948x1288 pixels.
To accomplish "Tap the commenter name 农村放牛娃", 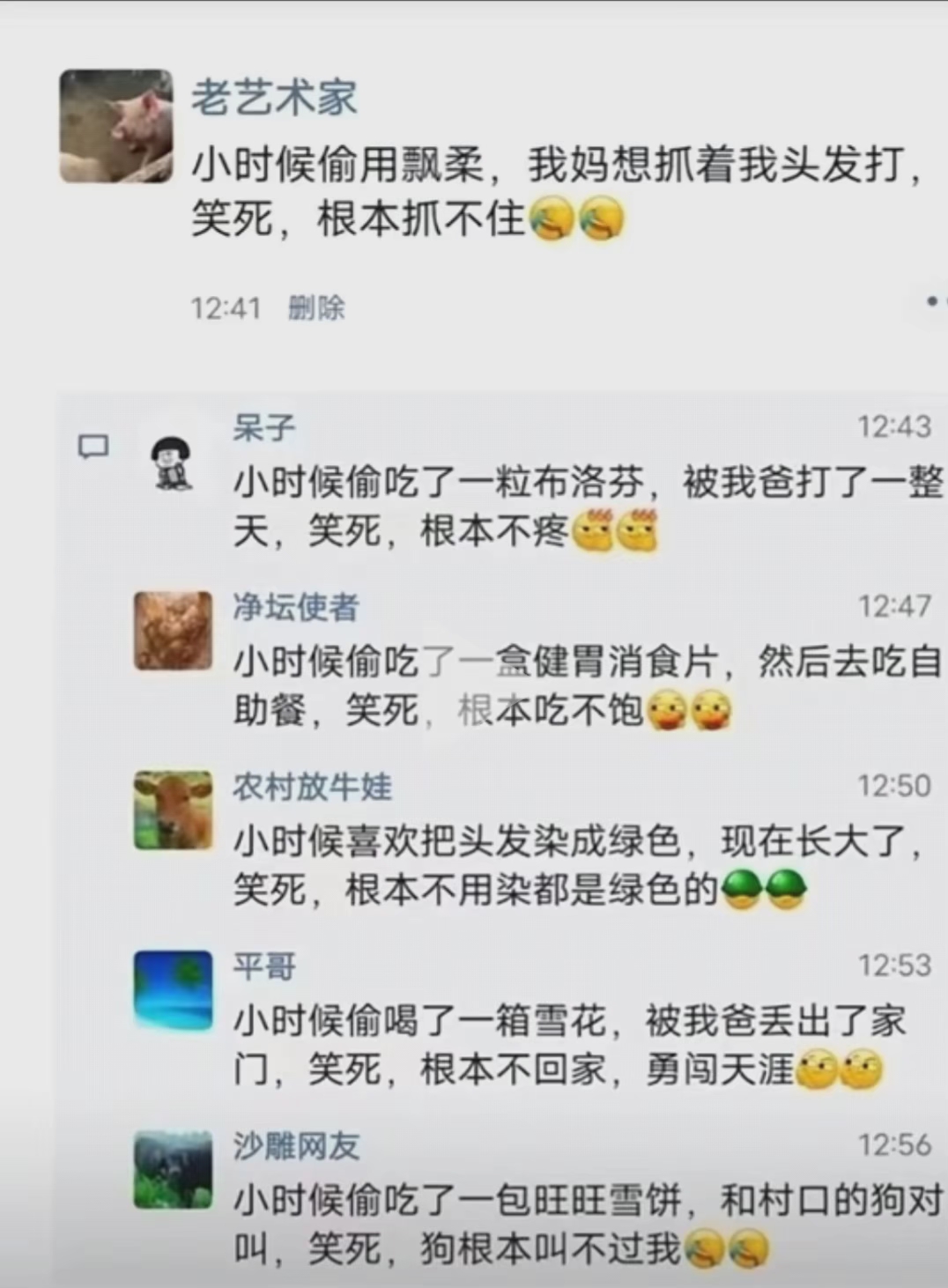I will pos(312,787).
